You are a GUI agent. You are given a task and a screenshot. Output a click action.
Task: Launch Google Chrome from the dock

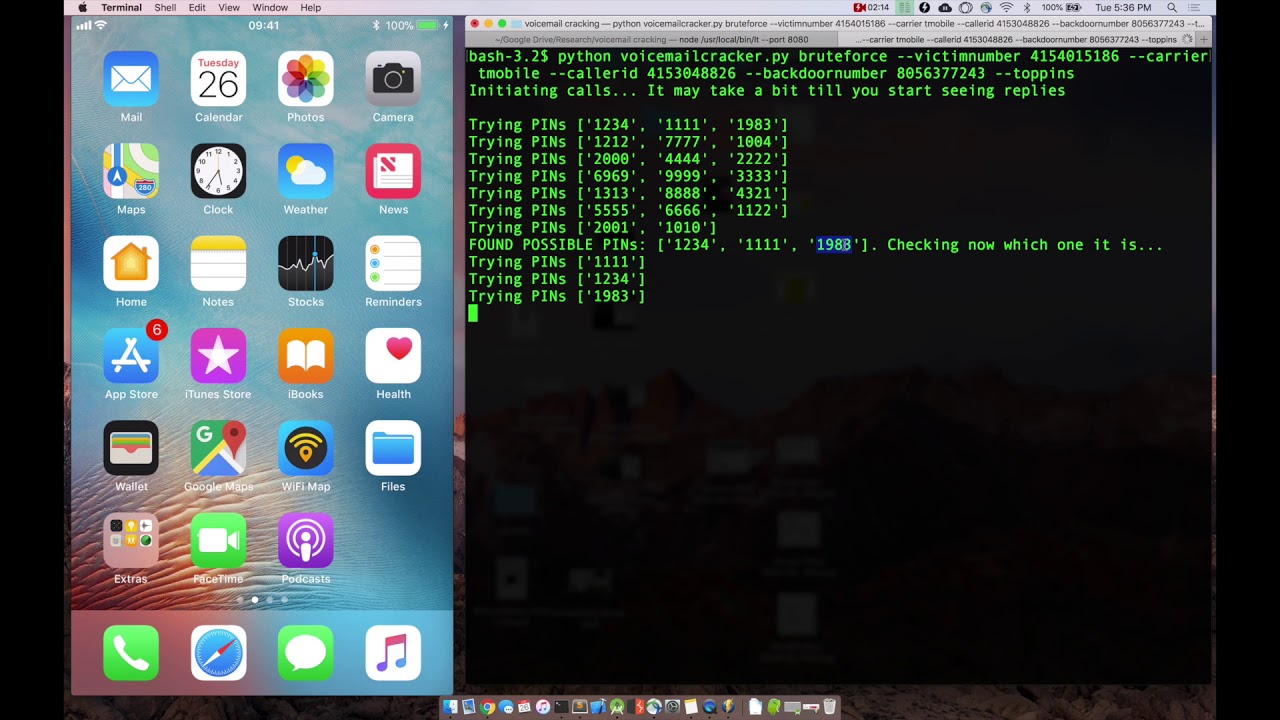[487, 707]
